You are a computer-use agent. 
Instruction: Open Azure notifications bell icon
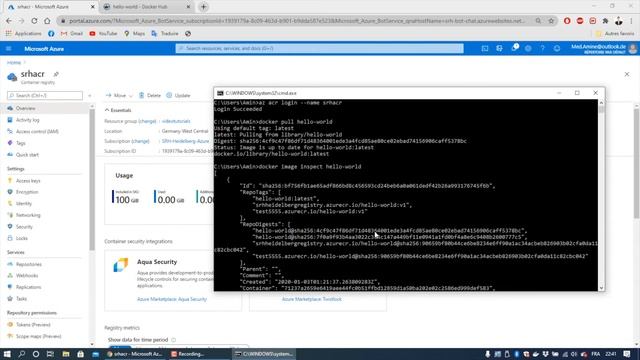click(514, 49)
